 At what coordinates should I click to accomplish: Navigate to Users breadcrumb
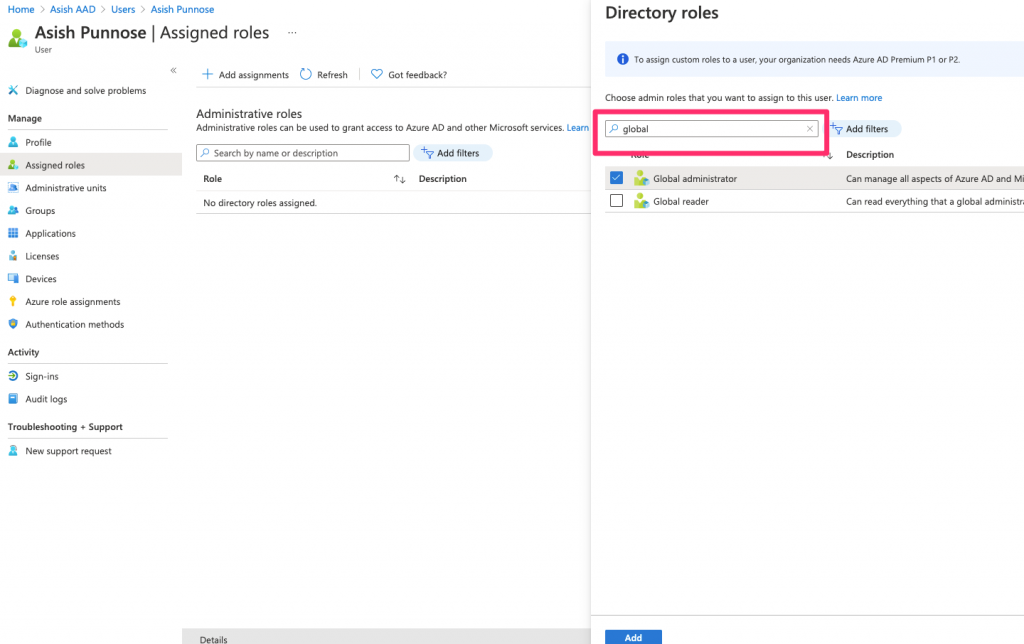(123, 9)
